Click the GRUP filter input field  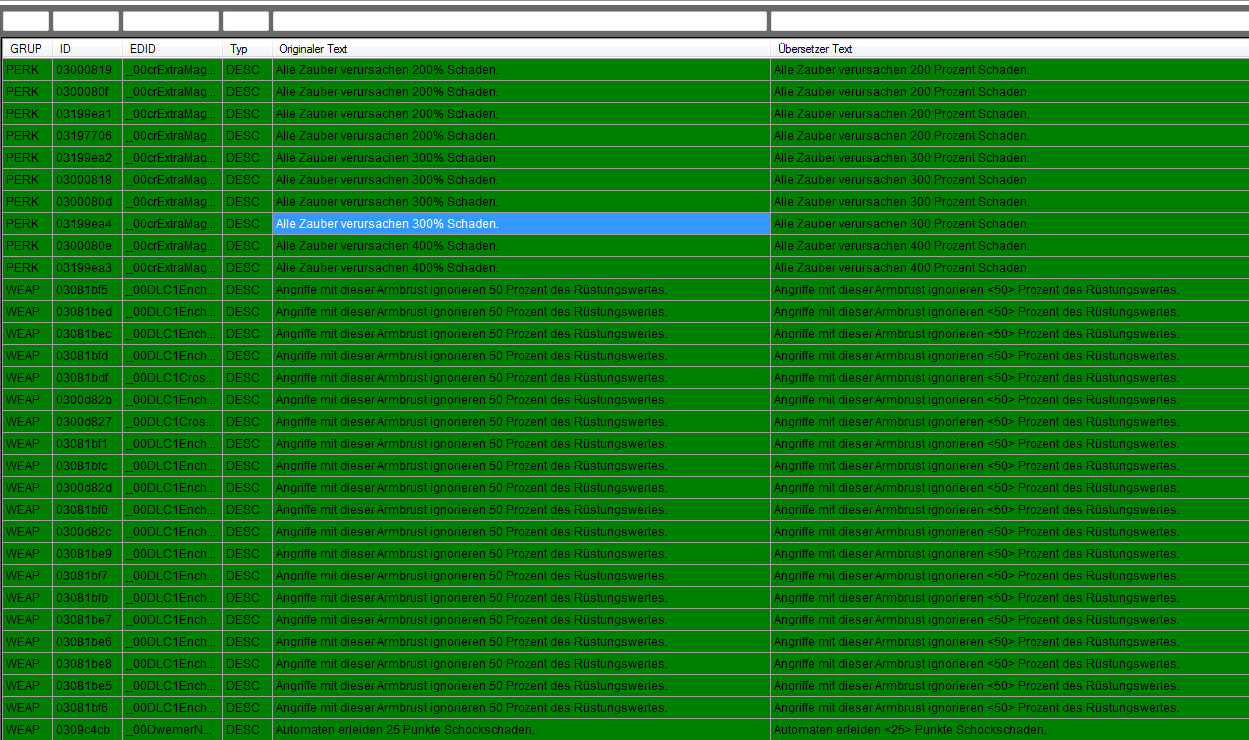click(x=26, y=21)
